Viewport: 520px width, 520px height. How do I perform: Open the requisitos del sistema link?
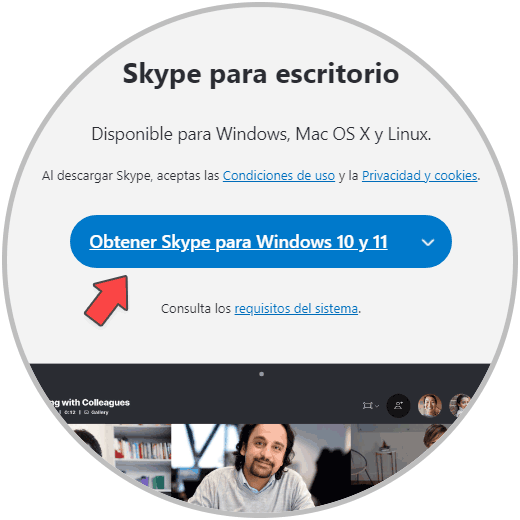coord(296,309)
